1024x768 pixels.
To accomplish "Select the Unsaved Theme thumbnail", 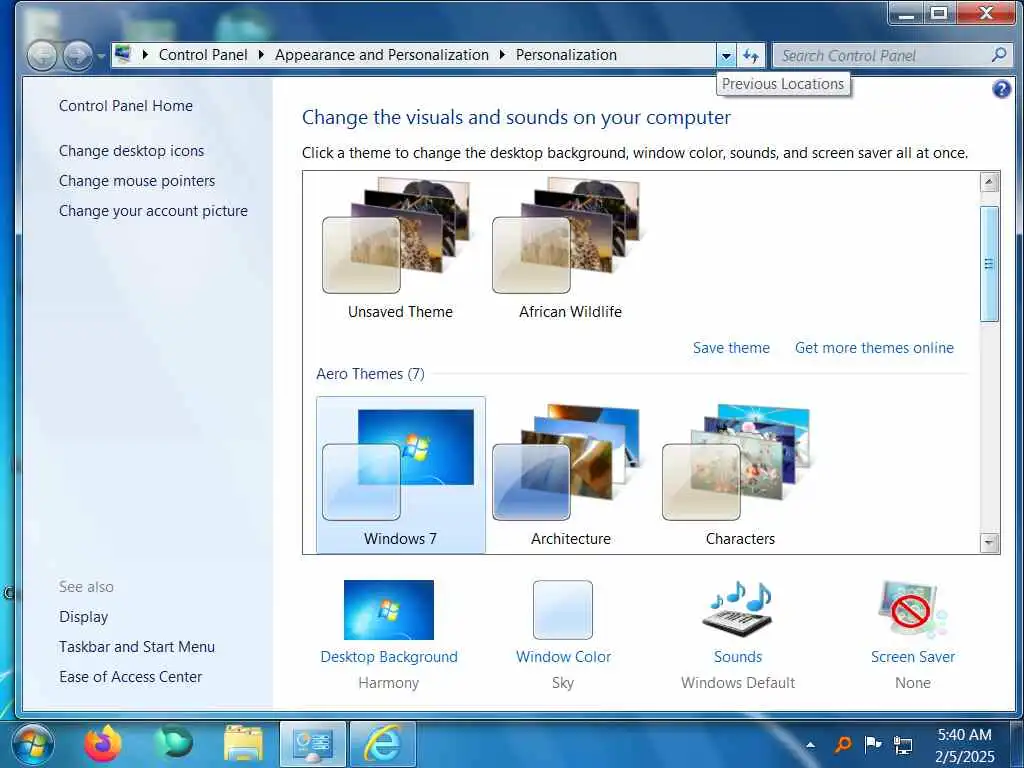I will pos(400,248).
